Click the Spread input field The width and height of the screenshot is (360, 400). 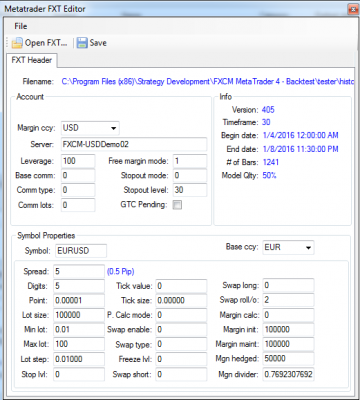(x=79, y=271)
